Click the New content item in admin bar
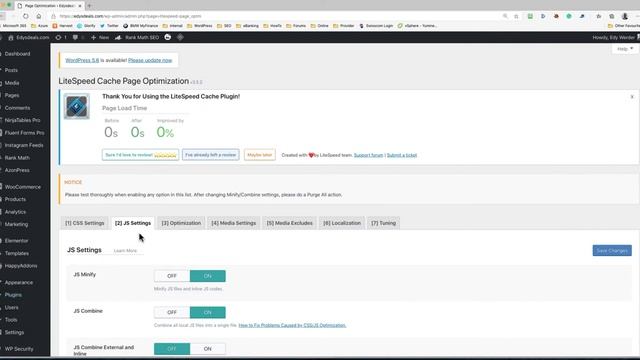Viewport: 640px width, 360px height. (x=100, y=37)
